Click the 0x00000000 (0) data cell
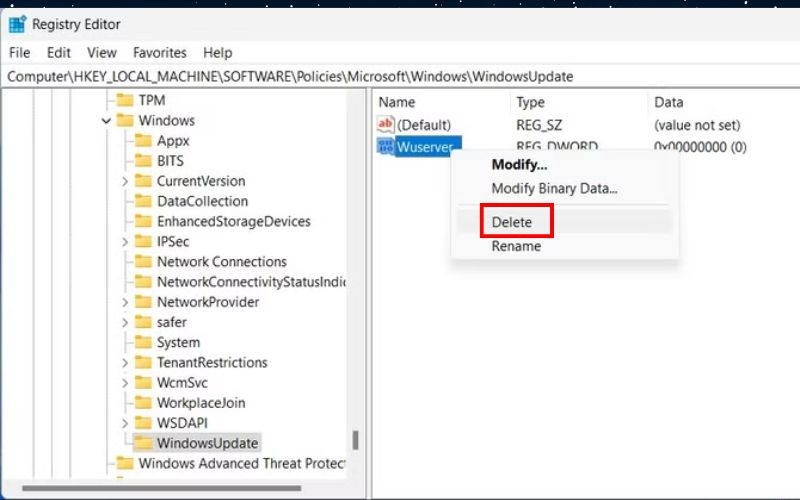Screen dimensions: 800x500 point(700,147)
